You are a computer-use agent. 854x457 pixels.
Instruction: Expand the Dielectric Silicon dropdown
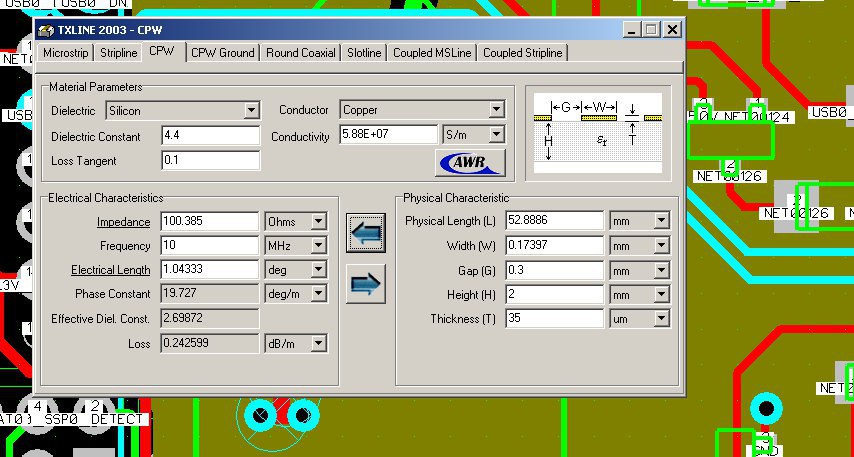251,111
